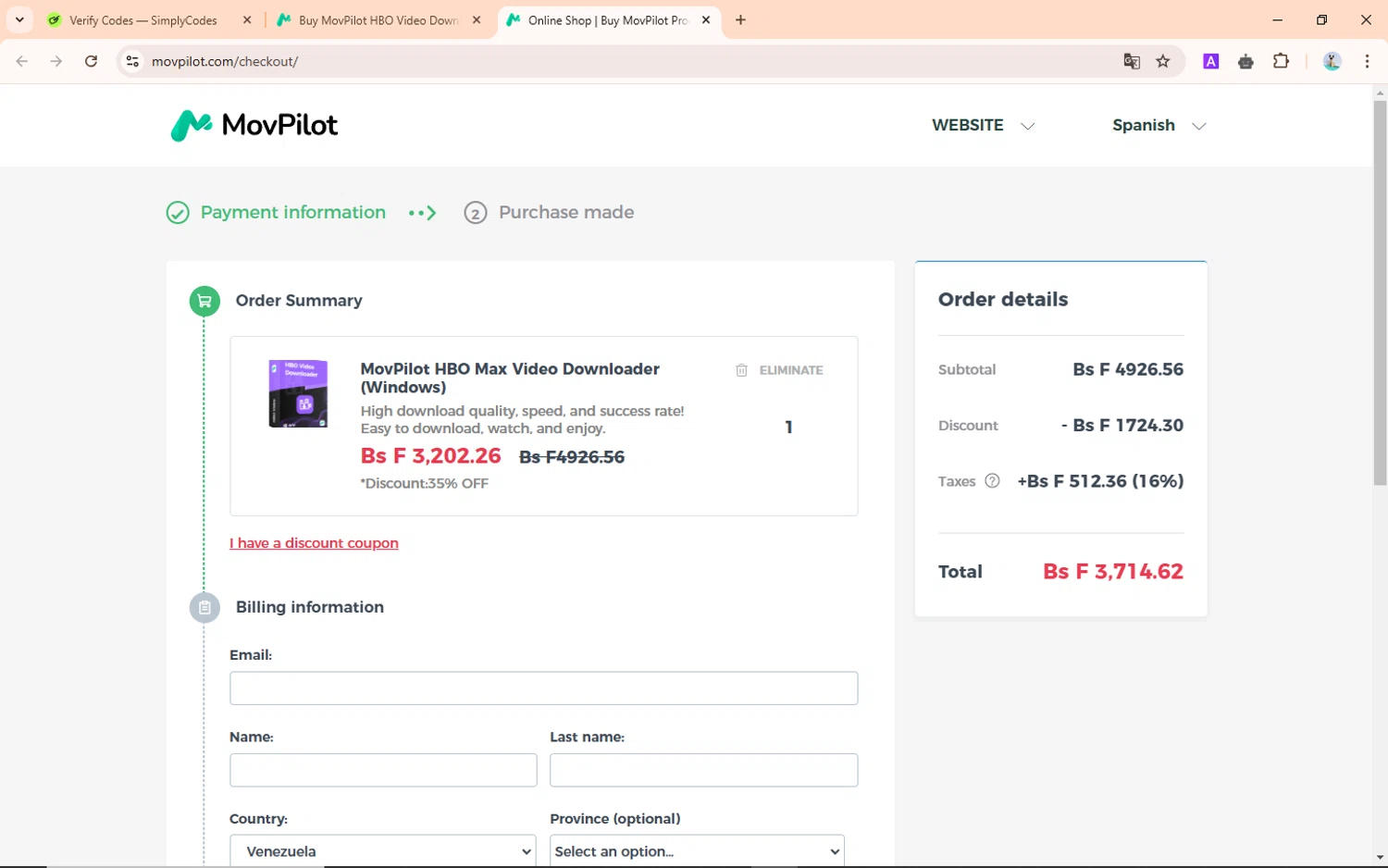This screenshot has width=1388, height=868.
Task: Expand the Spanish language dropdown
Action: (x=1159, y=125)
